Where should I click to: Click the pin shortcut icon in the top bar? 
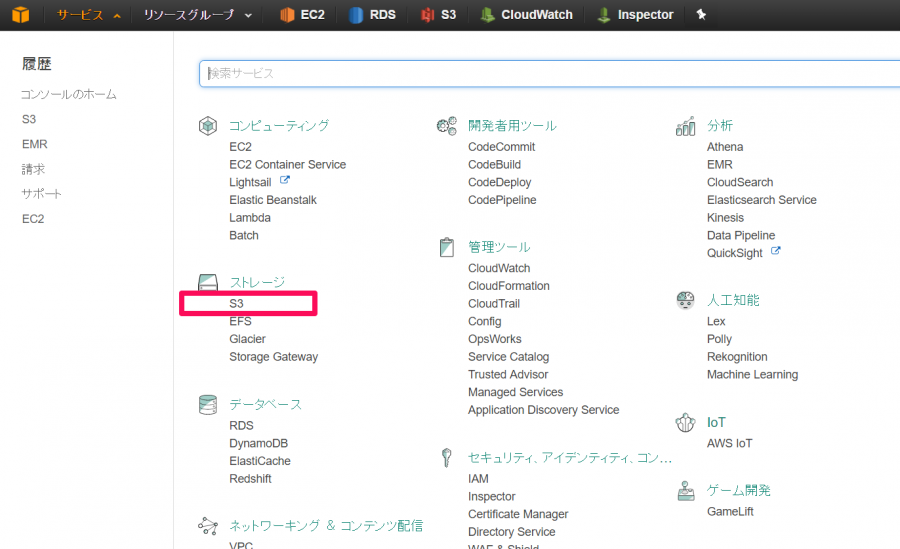point(701,14)
